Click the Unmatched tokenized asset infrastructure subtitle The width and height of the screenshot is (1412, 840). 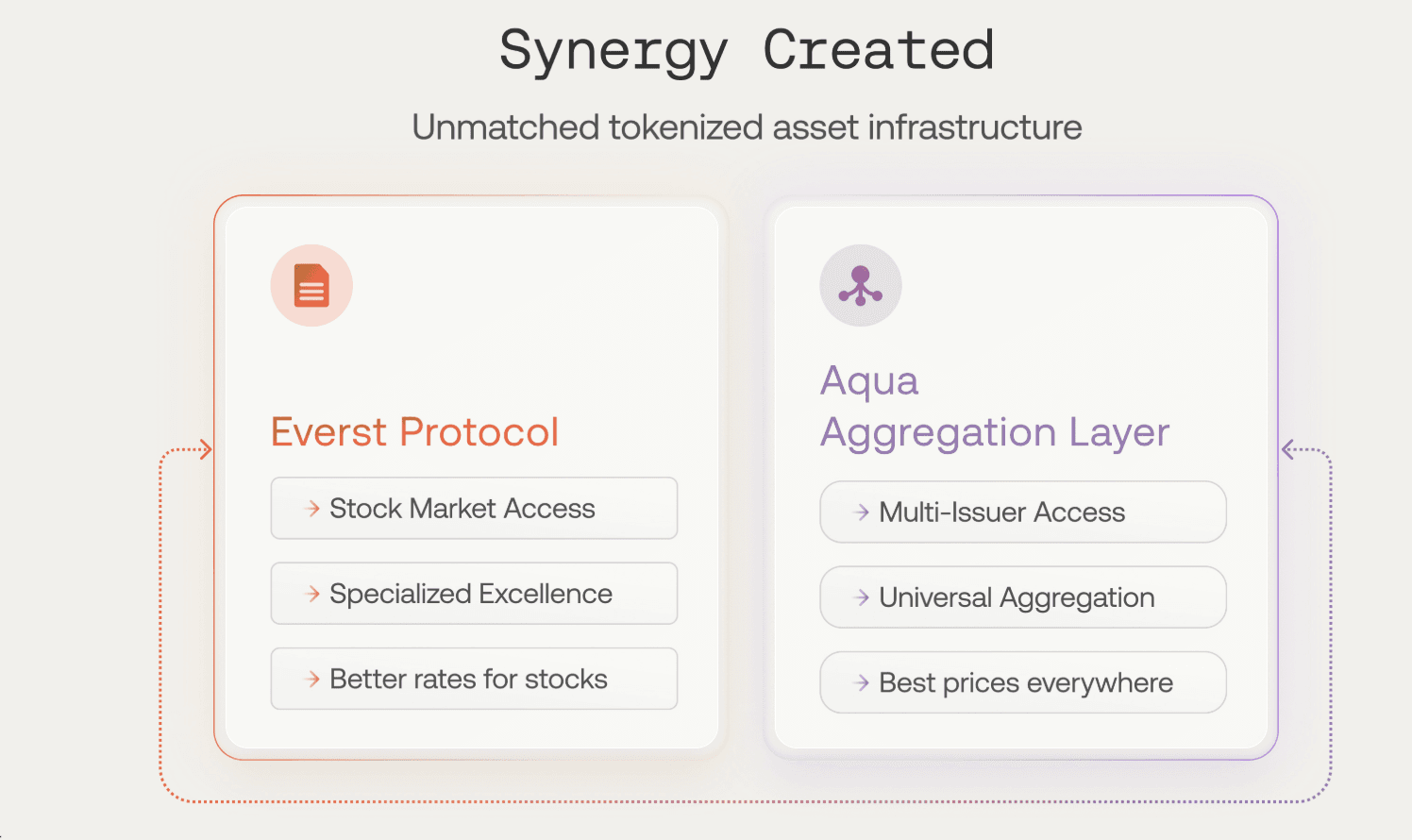(747, 127)
